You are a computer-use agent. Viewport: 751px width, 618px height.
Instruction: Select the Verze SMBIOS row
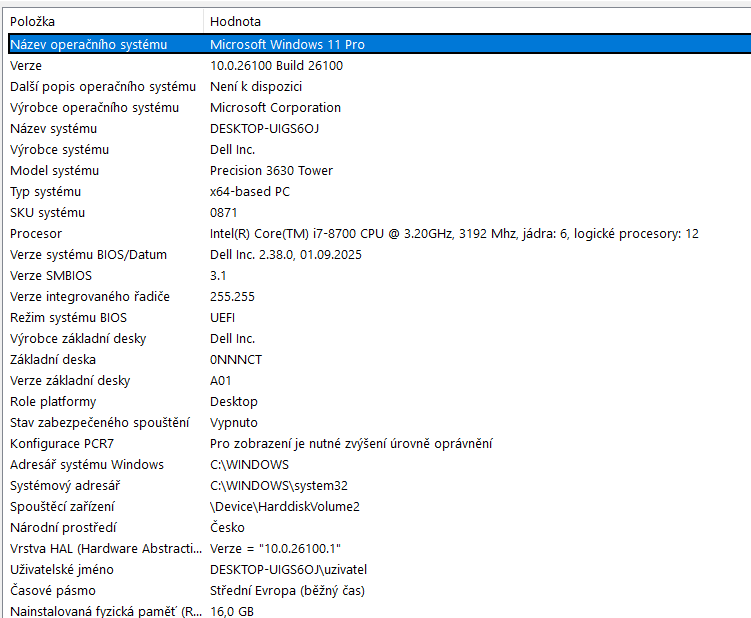tap(379, 276)
